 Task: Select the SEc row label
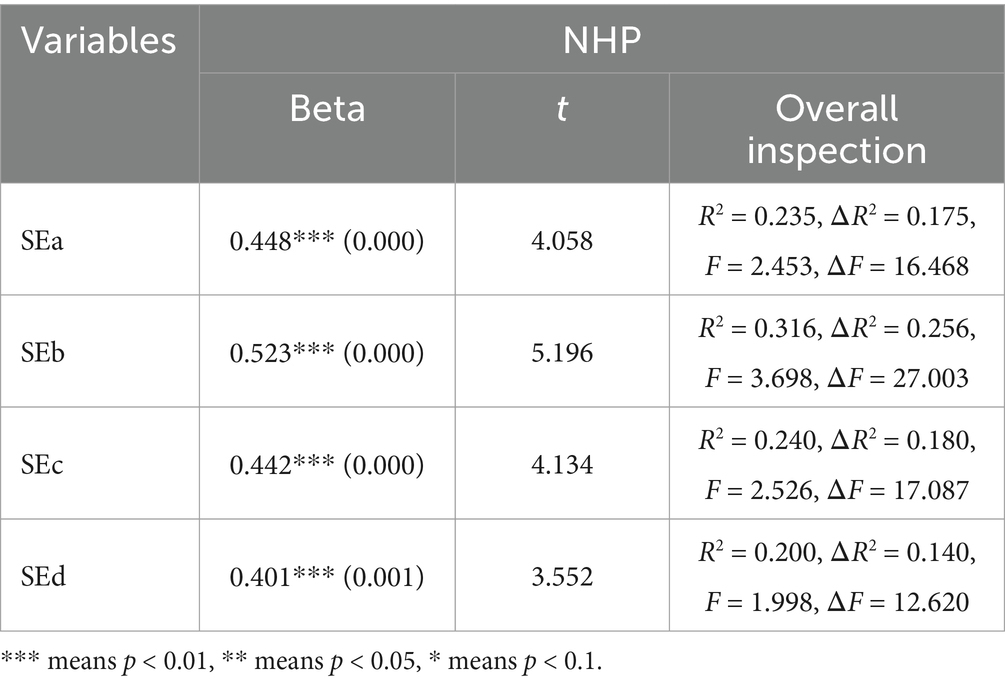[x=42, y=465]
